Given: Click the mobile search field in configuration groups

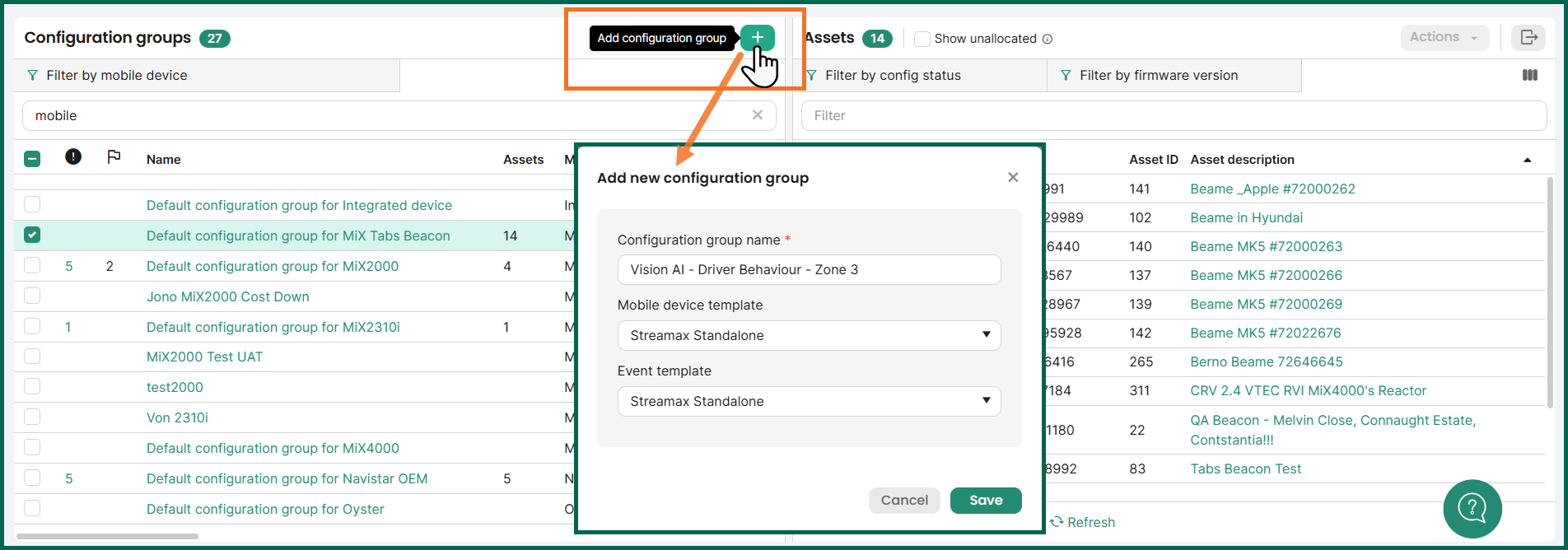Looking at the screenshot, I should click(399, 115).
